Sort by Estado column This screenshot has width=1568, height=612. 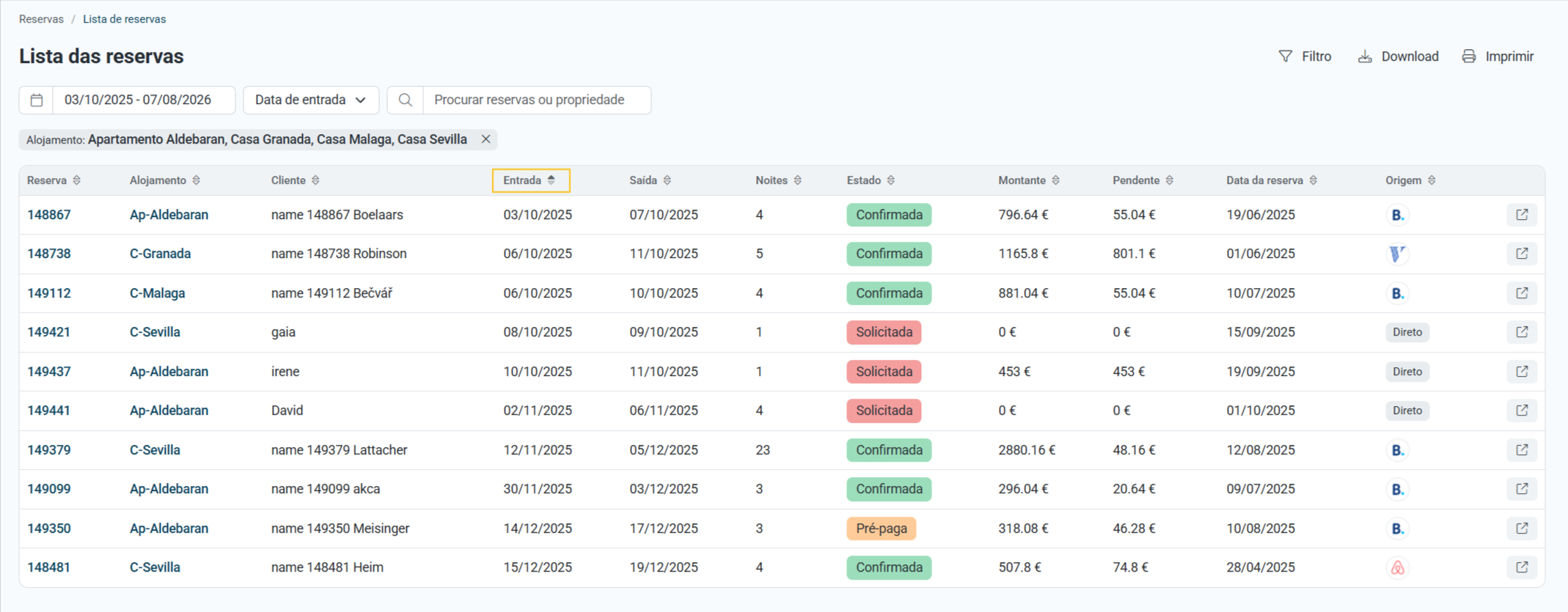[871, 180]
